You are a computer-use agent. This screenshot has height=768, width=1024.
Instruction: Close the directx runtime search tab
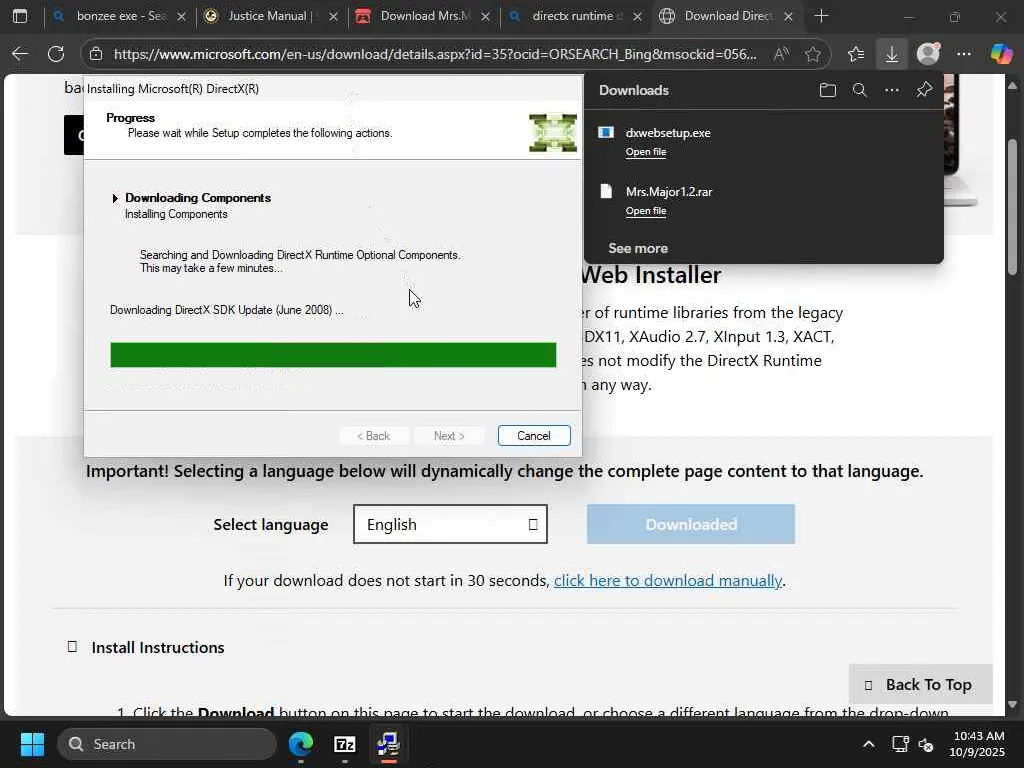click(x=637, y=16)
